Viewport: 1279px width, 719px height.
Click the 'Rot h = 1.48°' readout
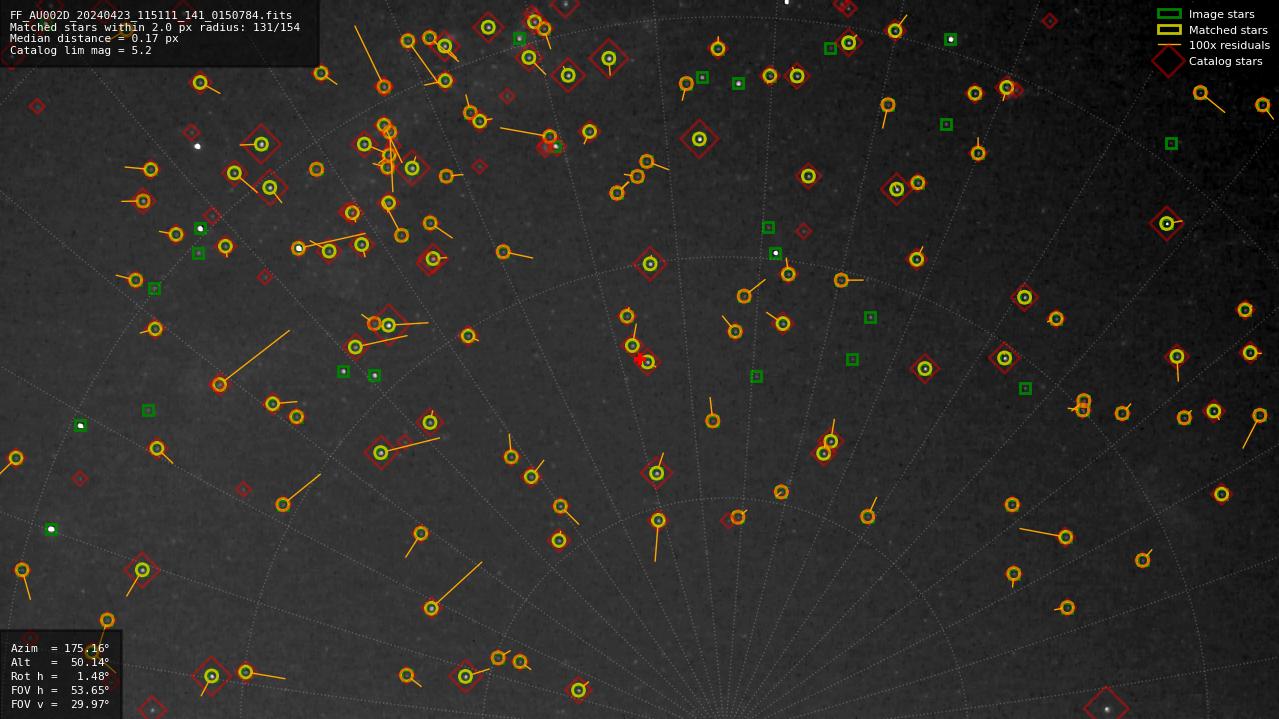click(60, 676)
